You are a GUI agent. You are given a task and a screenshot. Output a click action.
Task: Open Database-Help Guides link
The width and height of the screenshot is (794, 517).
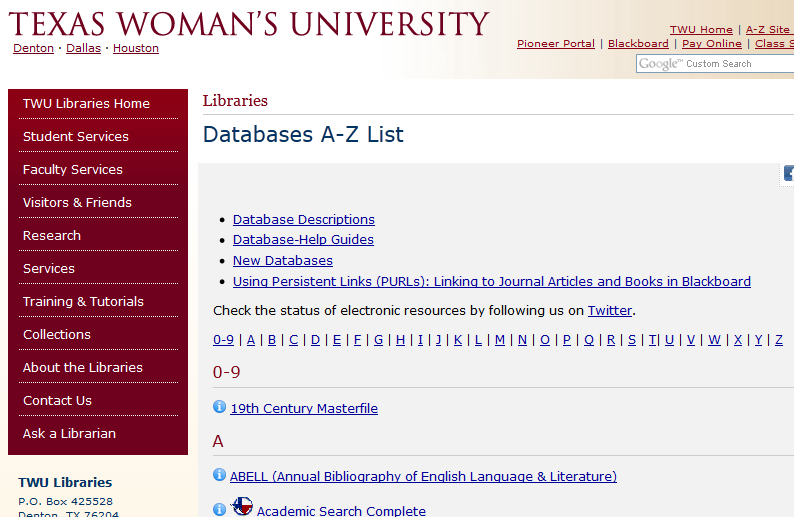point(303,240)
